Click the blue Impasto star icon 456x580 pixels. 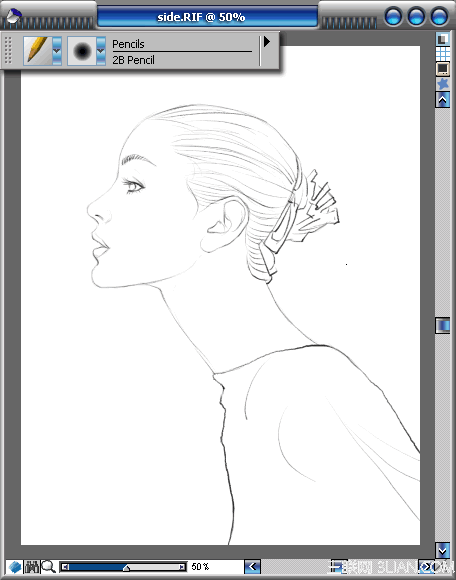point(442,84)
